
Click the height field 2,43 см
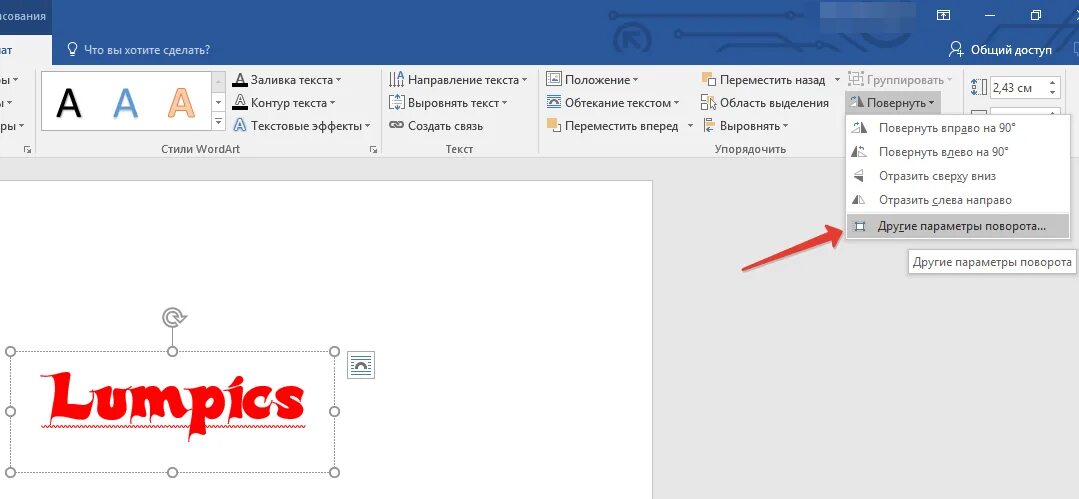pos(1018,87)
